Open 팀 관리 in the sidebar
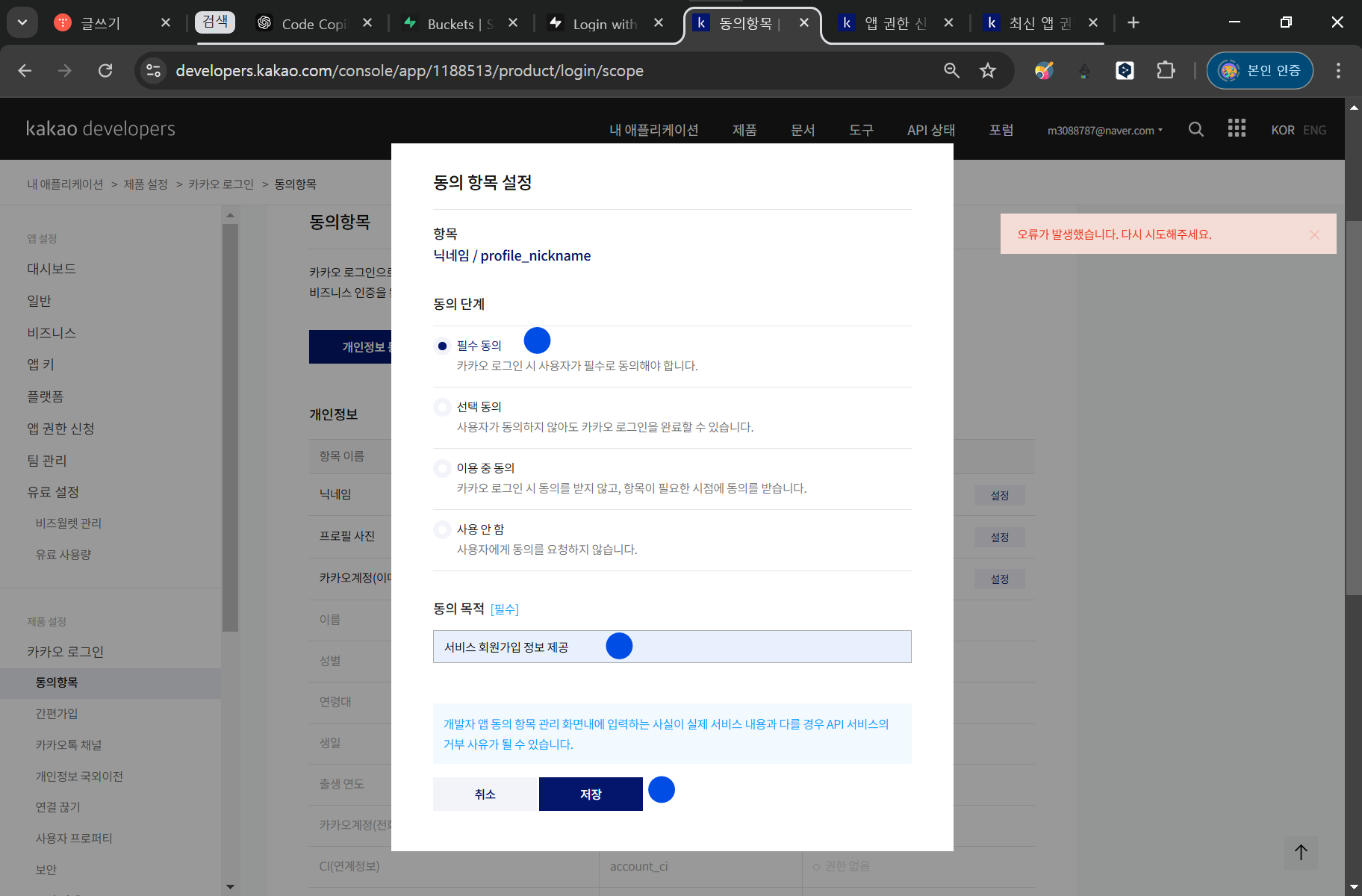Viewport: 1362px width, 896px height. [47, 461]
